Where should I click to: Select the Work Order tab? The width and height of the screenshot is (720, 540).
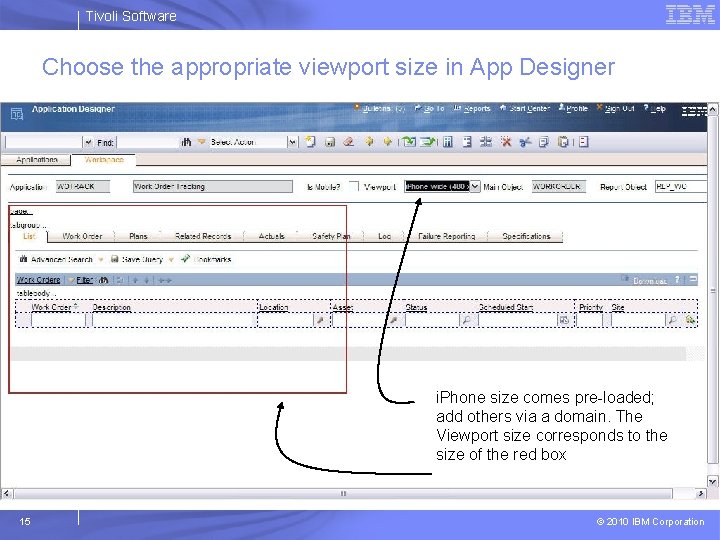tap(82, 236)
